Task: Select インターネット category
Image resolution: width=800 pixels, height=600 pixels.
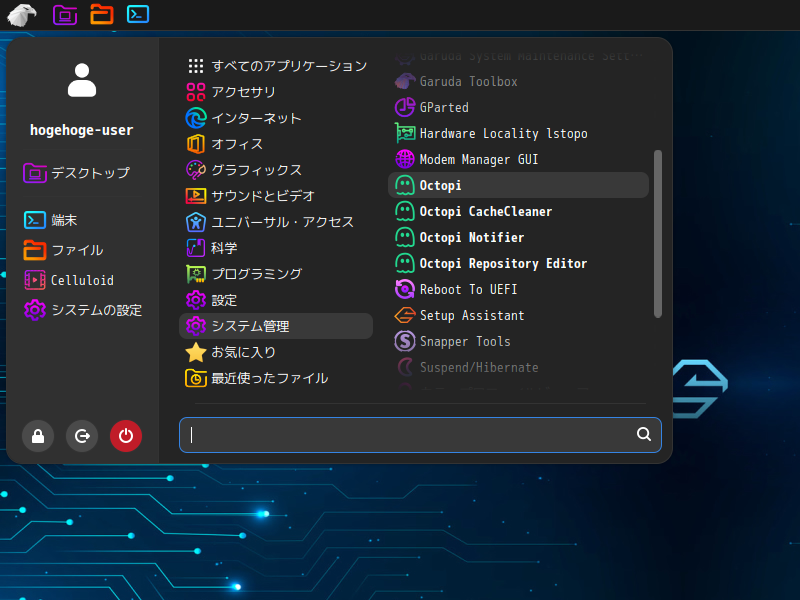Action: (x=276, y=118)
